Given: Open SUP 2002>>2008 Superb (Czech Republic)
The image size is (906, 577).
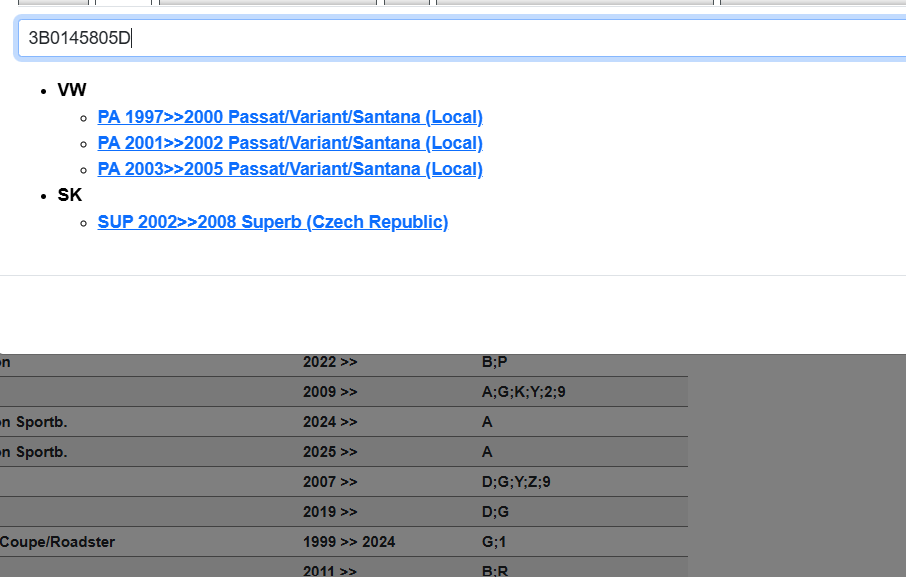Looking at the screenshot, I should click(272, 222).
